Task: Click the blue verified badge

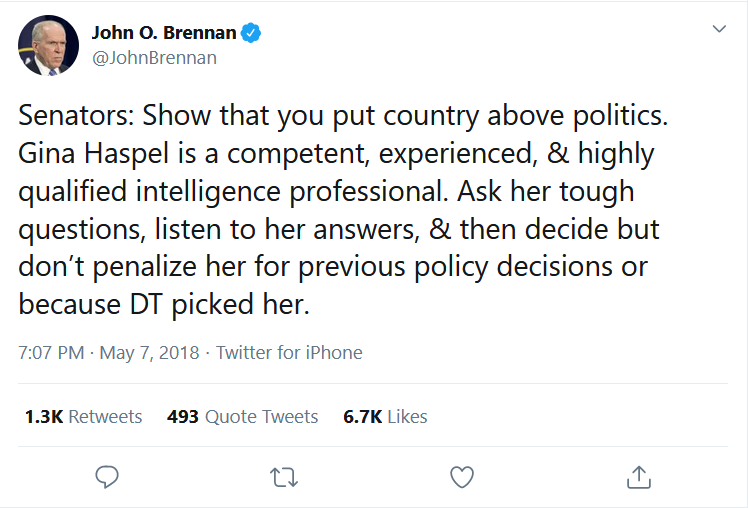Action: [253, 33]
